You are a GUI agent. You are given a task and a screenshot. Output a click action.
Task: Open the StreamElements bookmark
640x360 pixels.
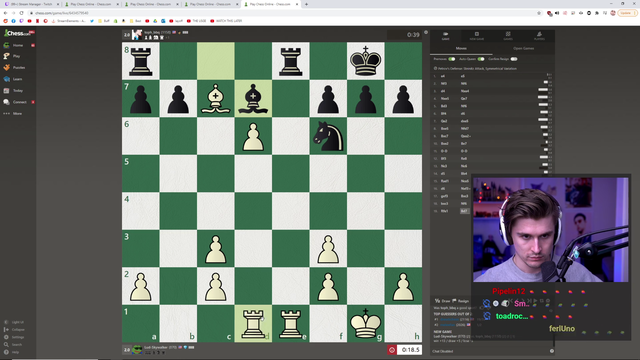(x=69, y=21)
